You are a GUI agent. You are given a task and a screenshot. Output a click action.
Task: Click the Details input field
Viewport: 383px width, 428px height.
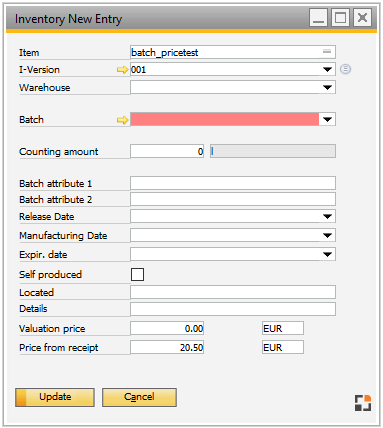(x=233, y=309)
